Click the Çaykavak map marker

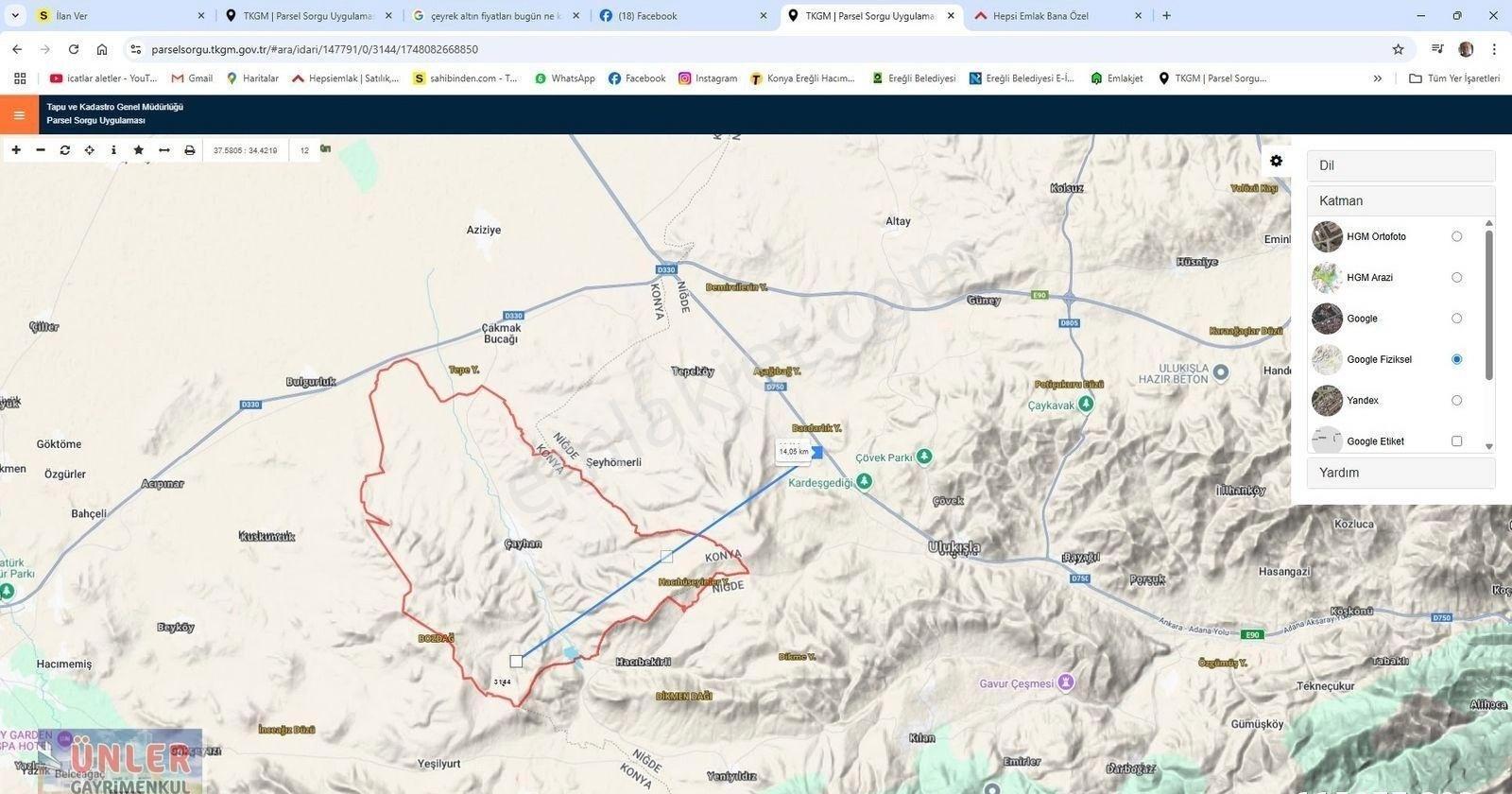coord(1087,405)
